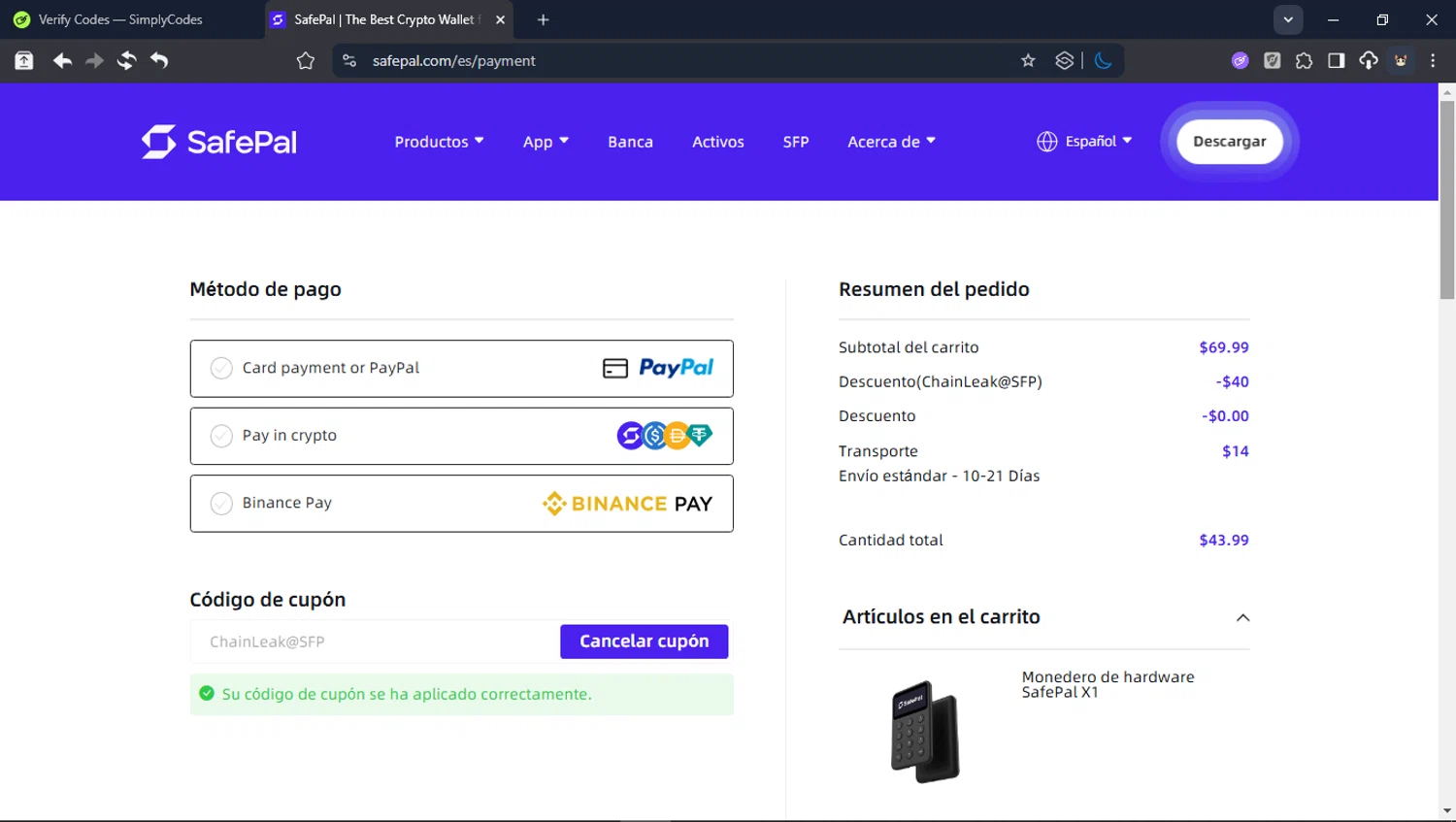Click the Descargar button
This screenshot has height=822, width=1456.
tap(1229, 142)
